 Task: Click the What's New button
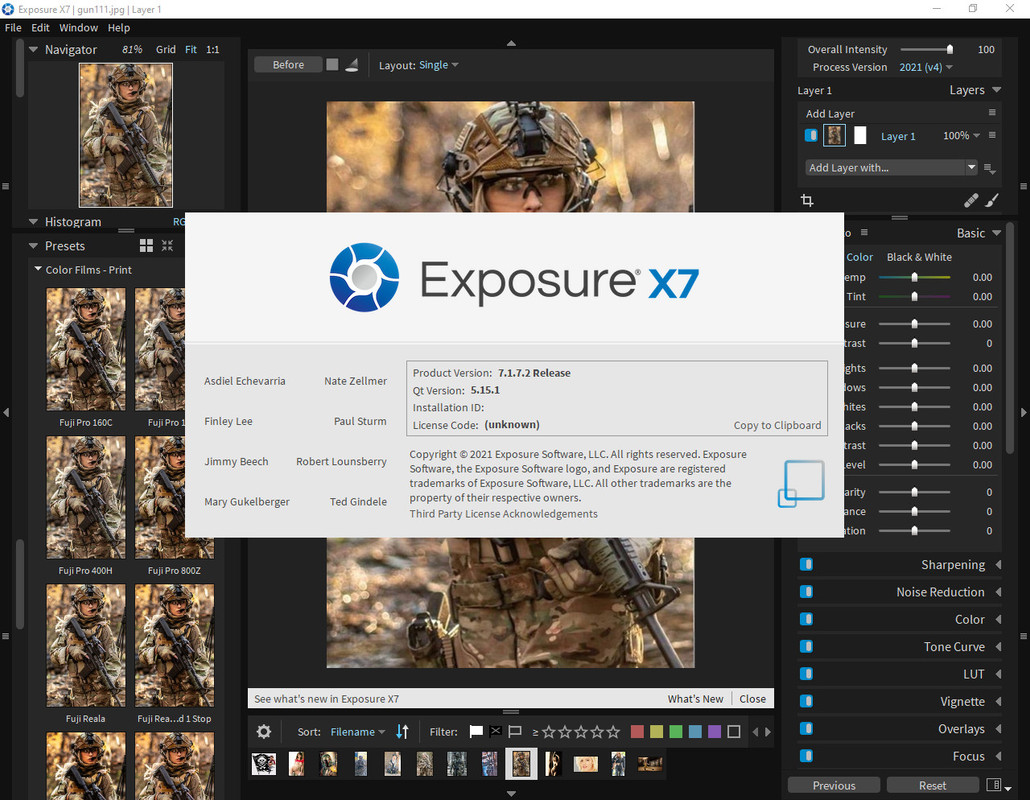[x=695, y=699]
